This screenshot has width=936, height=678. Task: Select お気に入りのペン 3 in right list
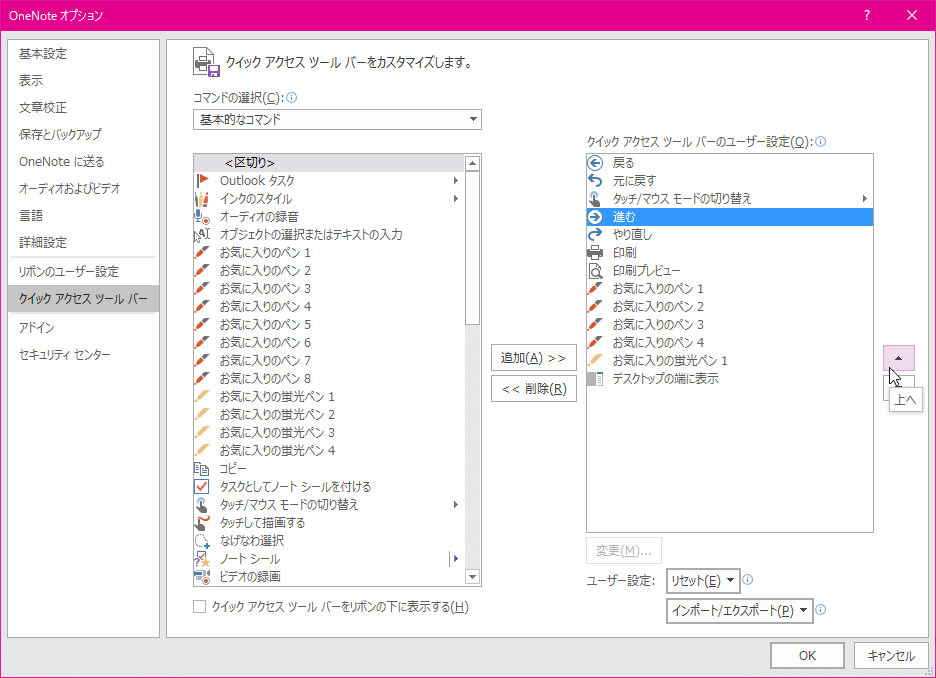729,325
